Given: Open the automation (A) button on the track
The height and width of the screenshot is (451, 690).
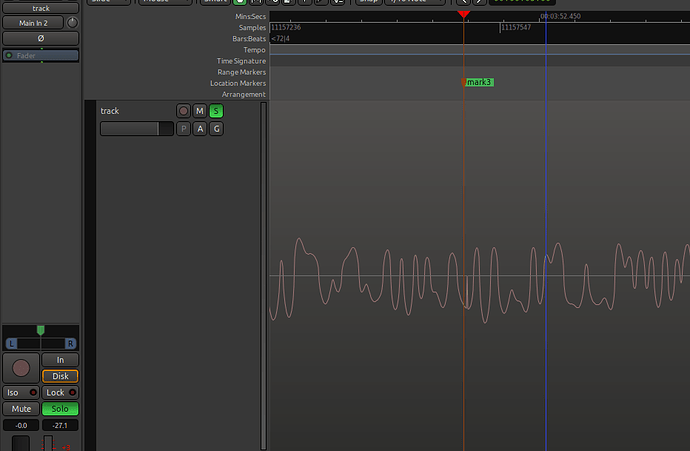Looking at the screenshot, I should 200,129.
